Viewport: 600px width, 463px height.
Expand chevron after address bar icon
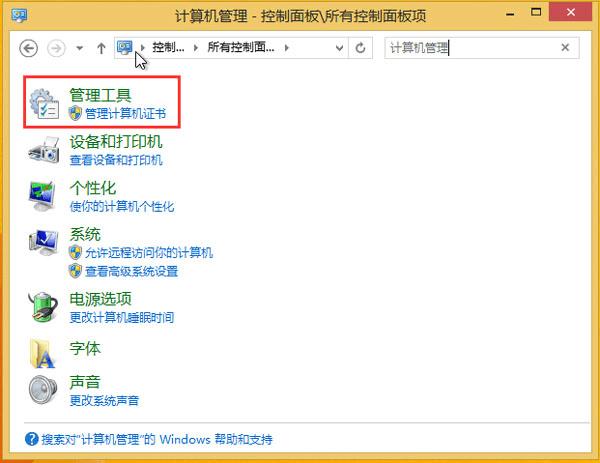143,48
